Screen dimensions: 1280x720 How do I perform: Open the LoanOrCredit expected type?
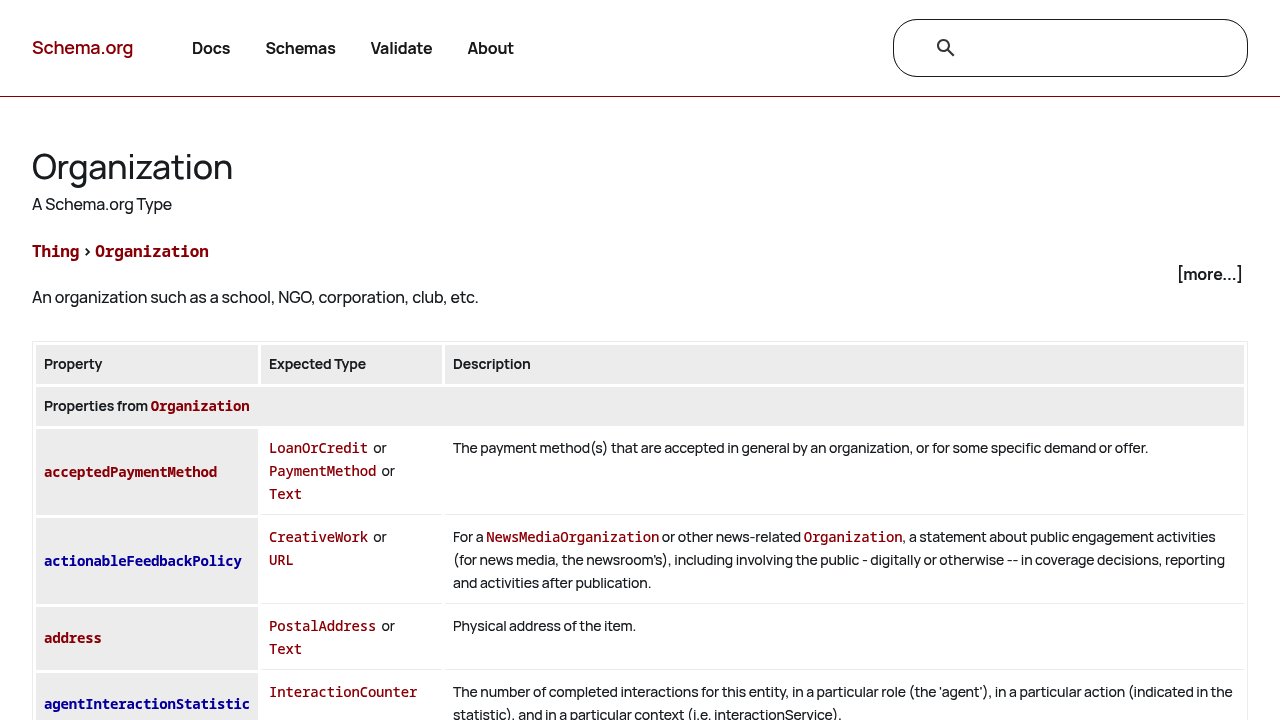[318, 448]
